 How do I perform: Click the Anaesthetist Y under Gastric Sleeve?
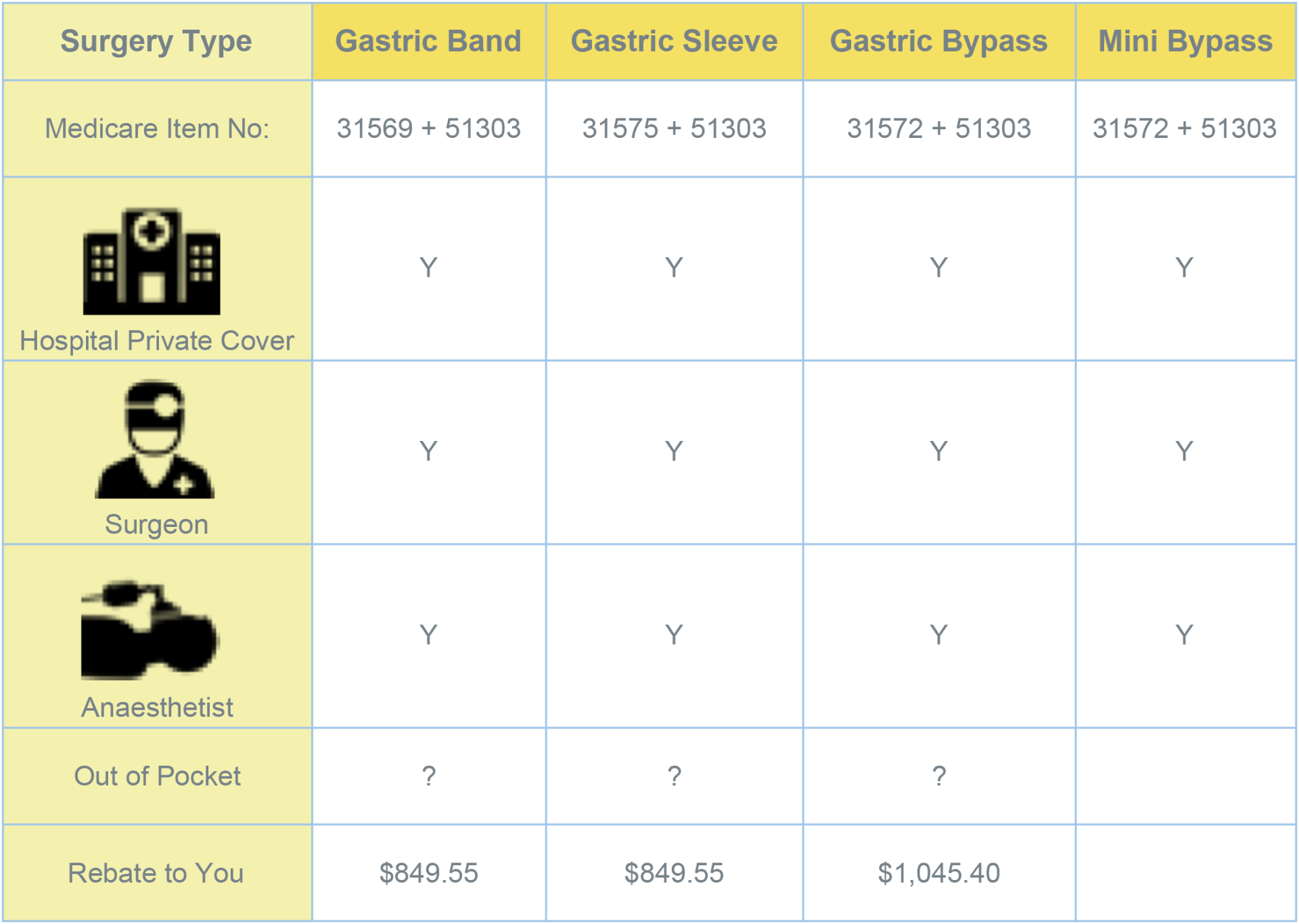[x=674, y=634]
